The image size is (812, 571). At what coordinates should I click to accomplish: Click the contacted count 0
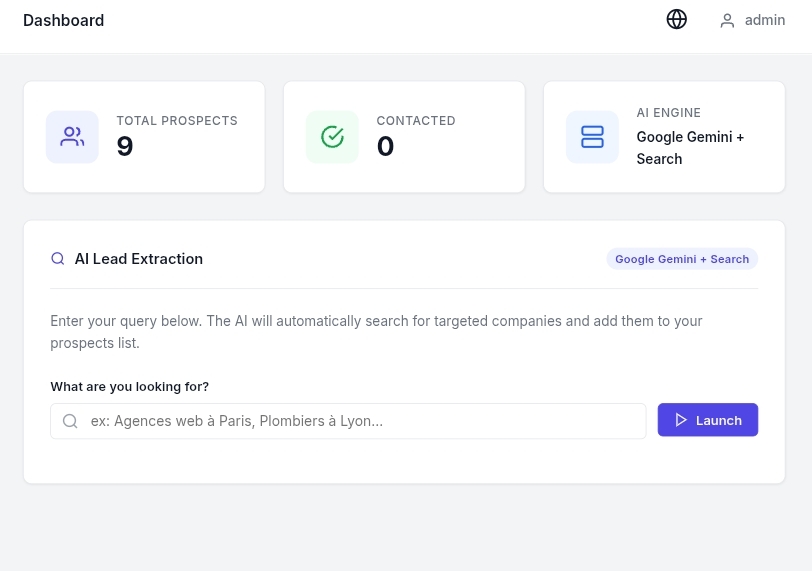tap(385, 146)
